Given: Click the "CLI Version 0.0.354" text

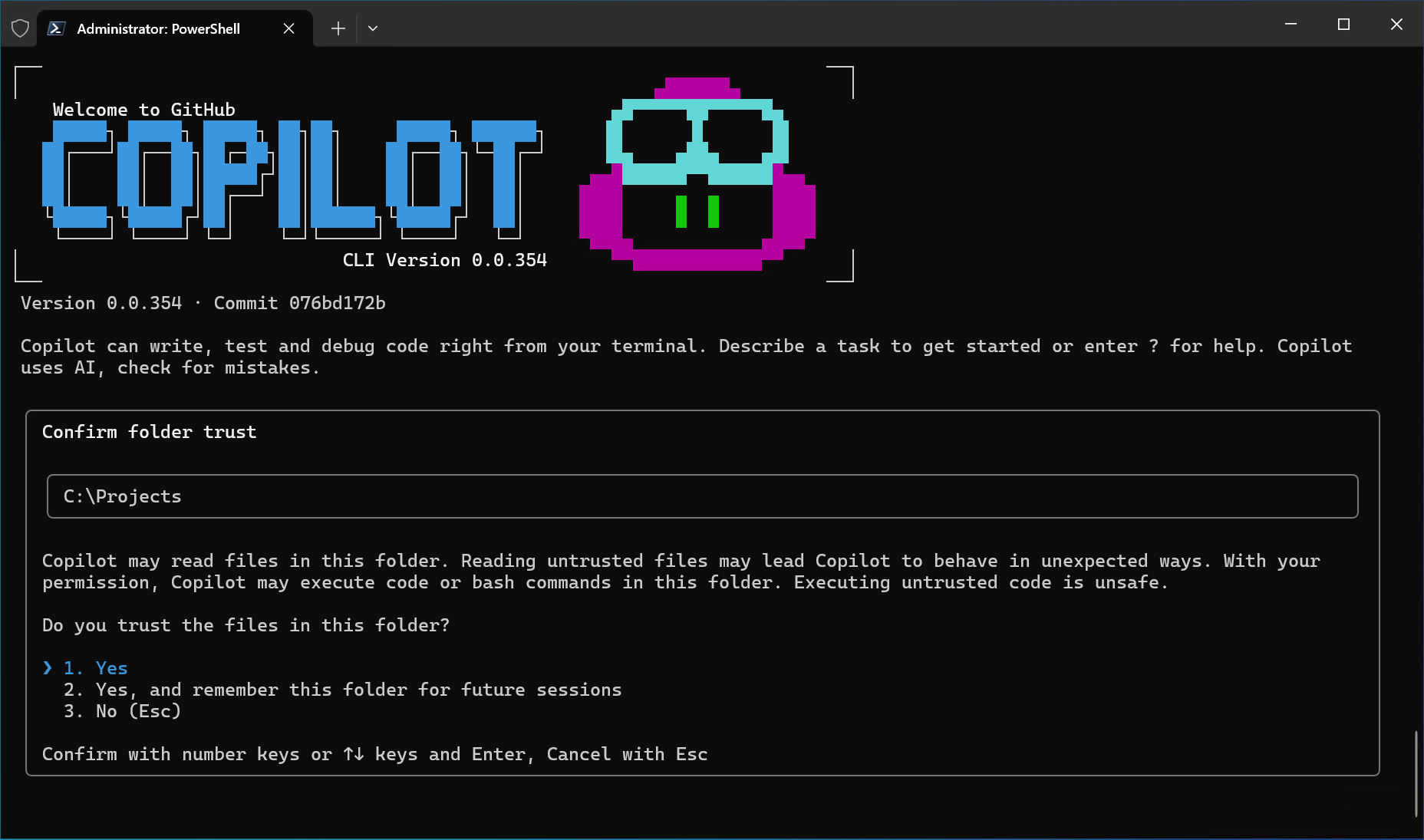Looking at the screenshot, I should (x=444, y=260).
